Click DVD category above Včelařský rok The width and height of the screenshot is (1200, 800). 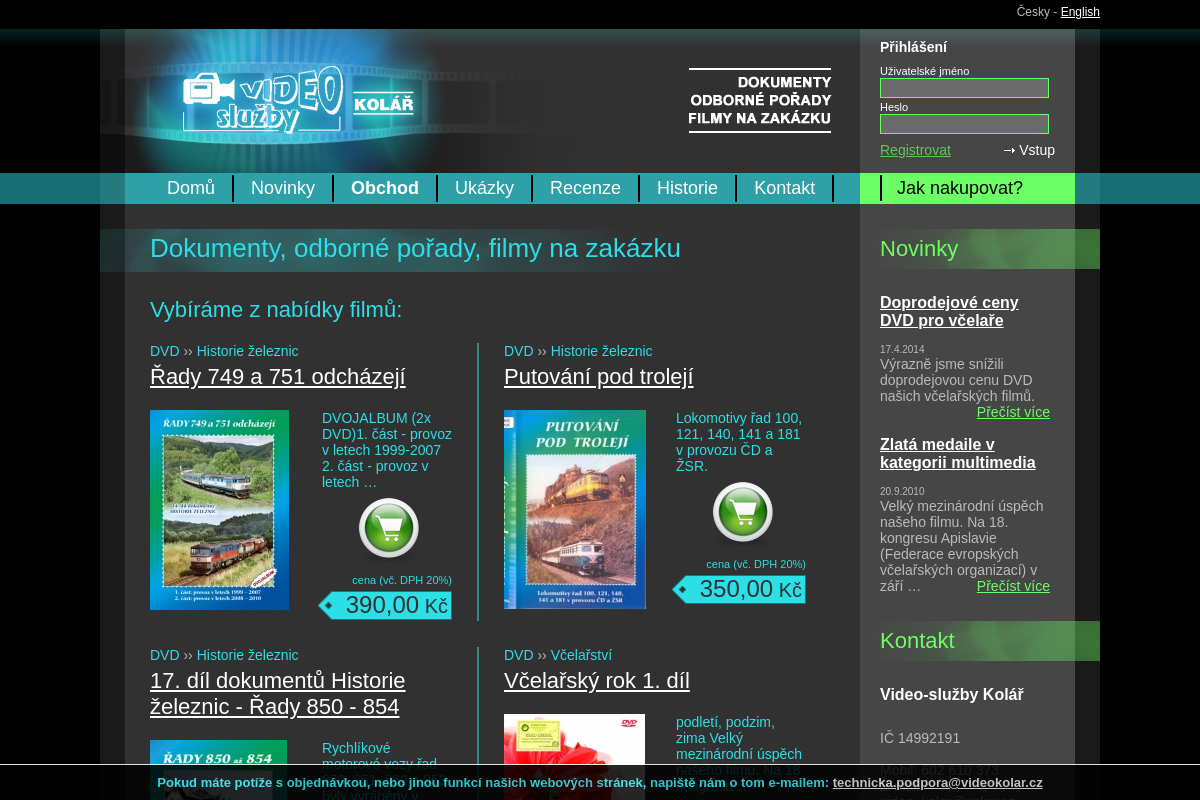click(x=519, y=655)
